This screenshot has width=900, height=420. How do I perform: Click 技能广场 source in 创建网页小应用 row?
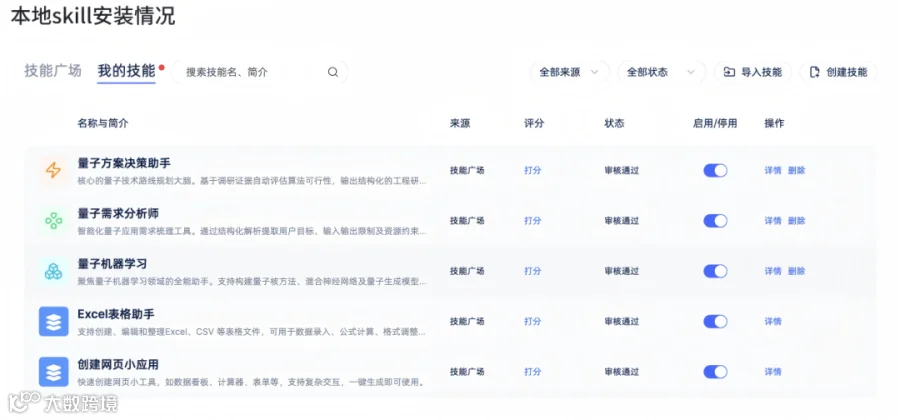(467, 372)
